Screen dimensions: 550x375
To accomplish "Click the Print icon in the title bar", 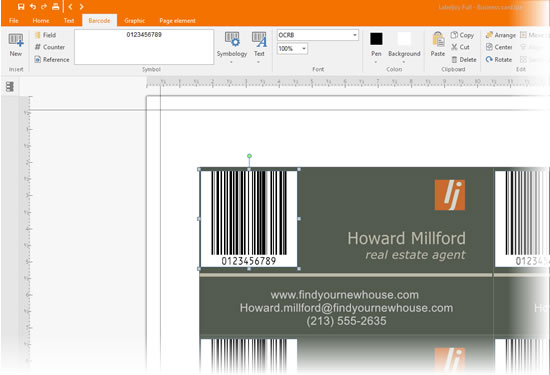I will (55, 7).
